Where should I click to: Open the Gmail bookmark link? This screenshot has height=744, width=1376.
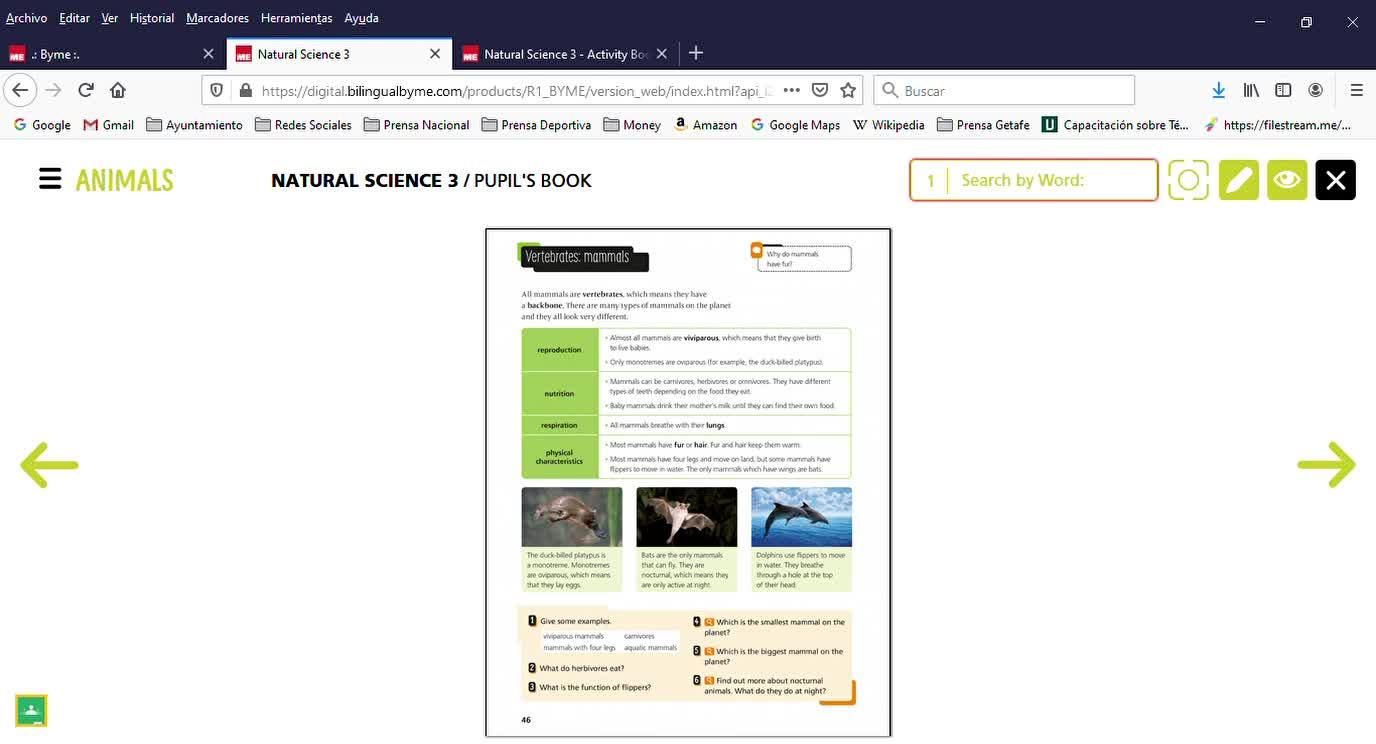108,125
